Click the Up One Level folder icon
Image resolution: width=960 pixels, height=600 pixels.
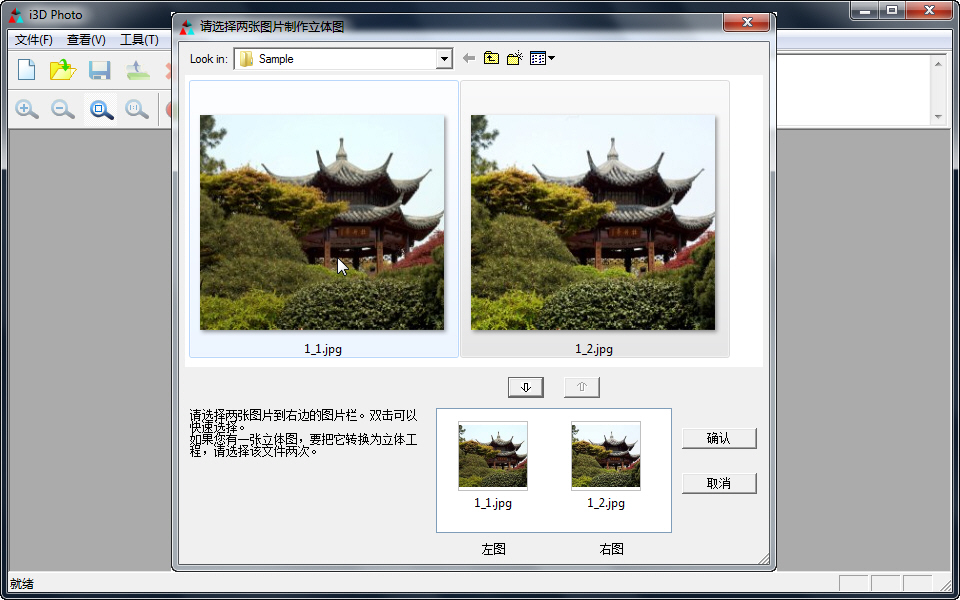[x=491, y=59]
